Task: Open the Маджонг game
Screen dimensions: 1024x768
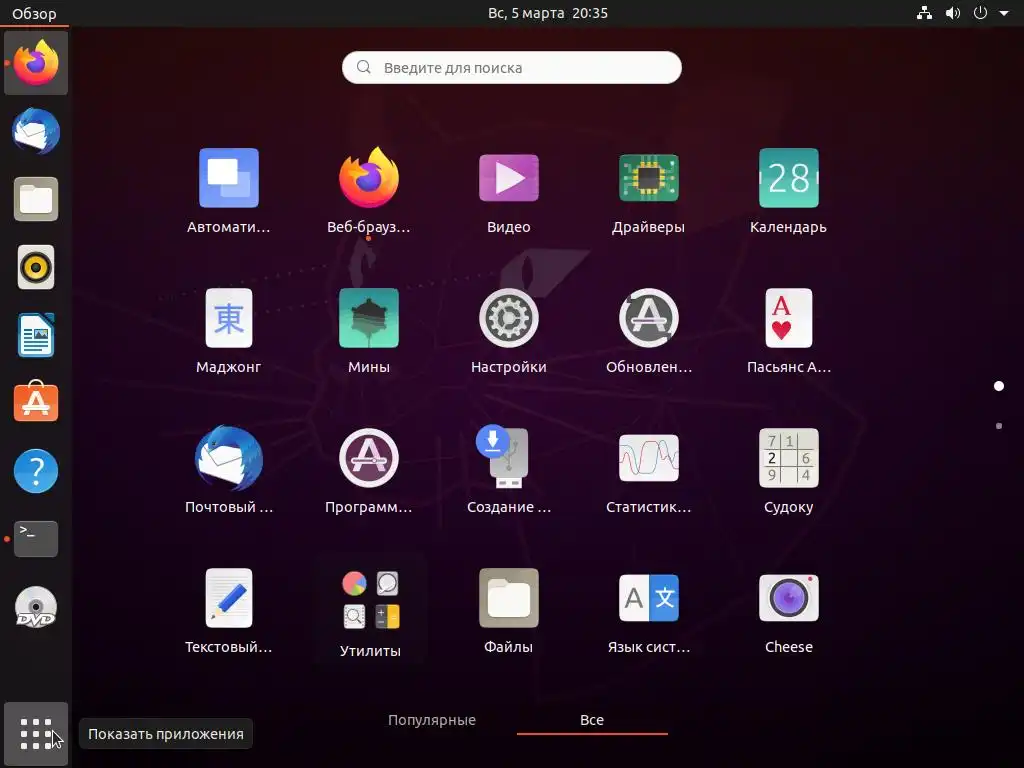Action: [229, 331]
